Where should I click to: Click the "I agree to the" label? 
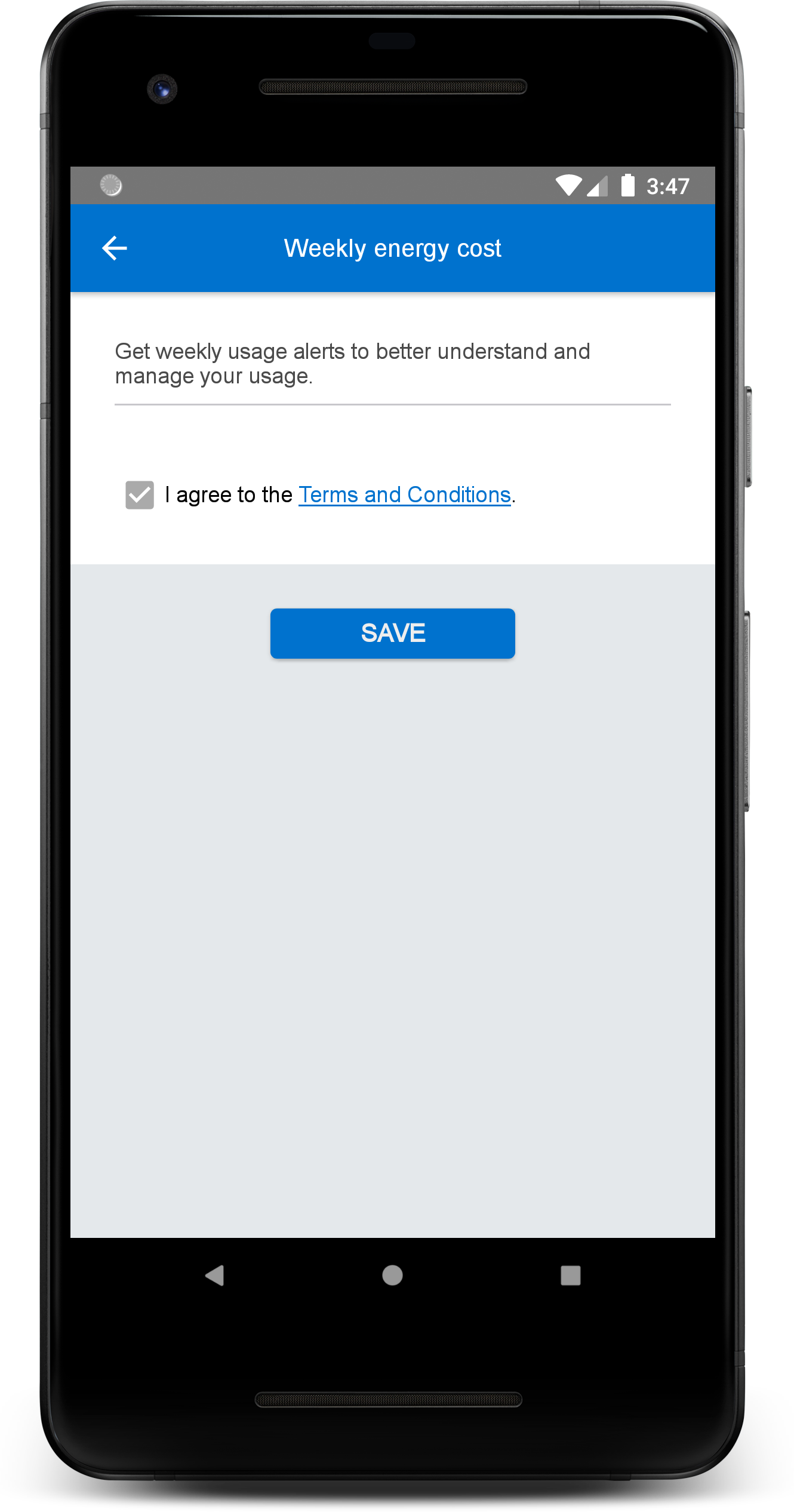(229, 495)
